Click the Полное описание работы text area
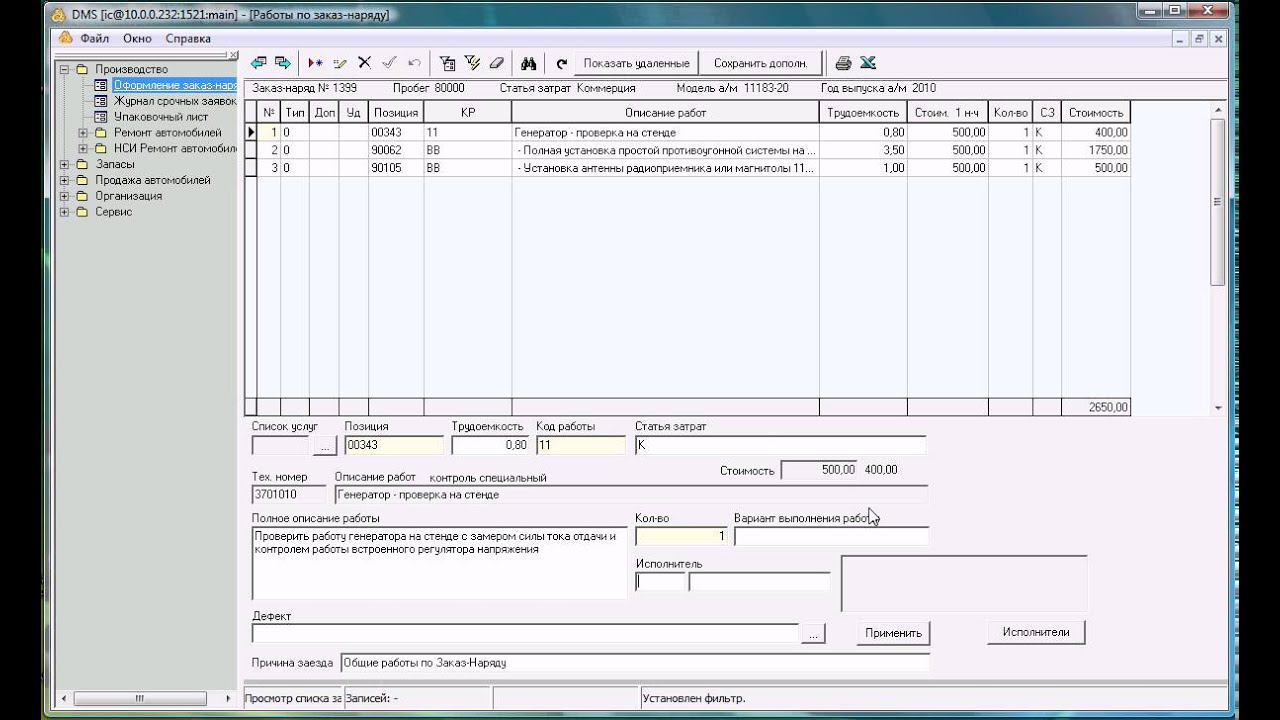Viewport: 1280px width, 720px height. coord(440,563)
